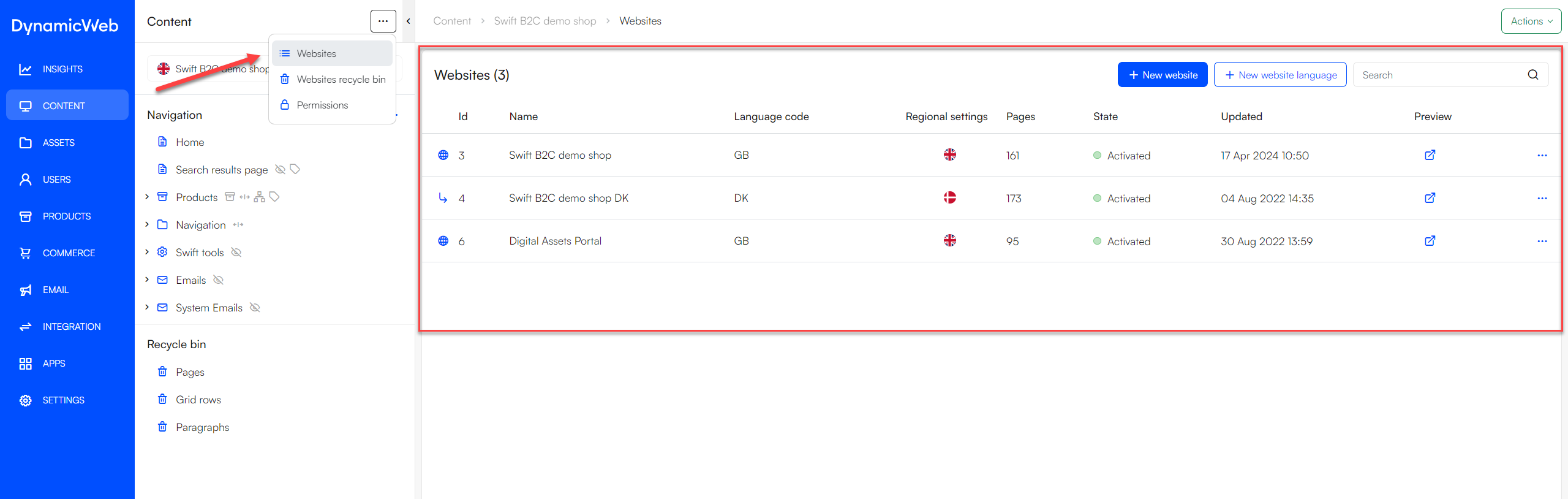Screen dimensions: 1568x499
Task: Go to the Assets area
Action: (67, 143)
